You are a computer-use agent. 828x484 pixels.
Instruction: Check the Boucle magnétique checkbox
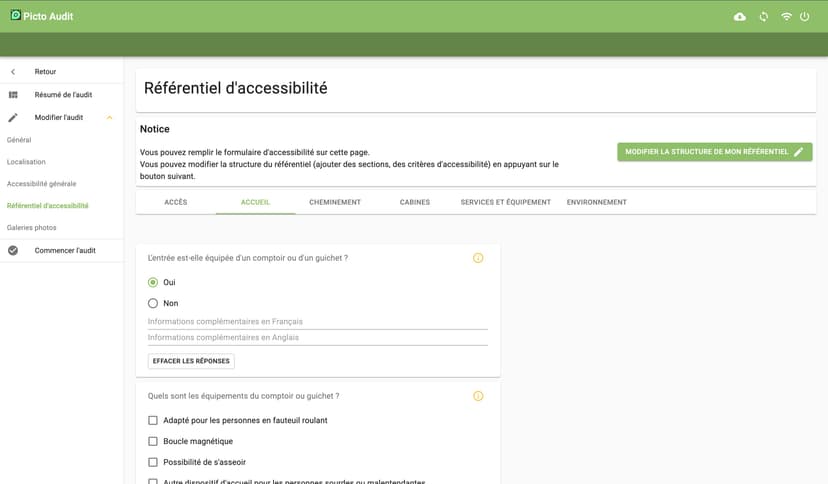(153, 442)
